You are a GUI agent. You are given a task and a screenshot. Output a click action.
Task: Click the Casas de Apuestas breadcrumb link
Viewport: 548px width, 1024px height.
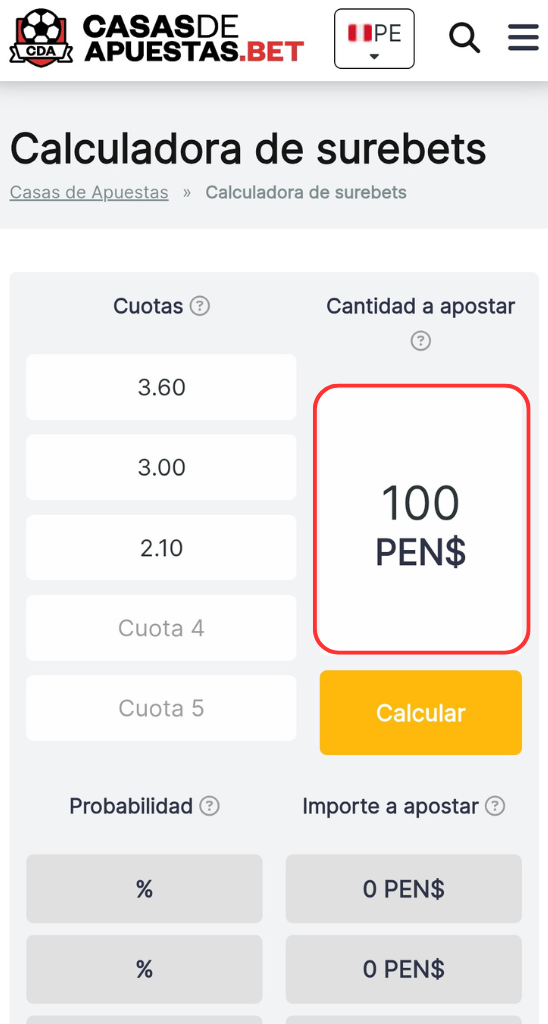pos(89,193)
